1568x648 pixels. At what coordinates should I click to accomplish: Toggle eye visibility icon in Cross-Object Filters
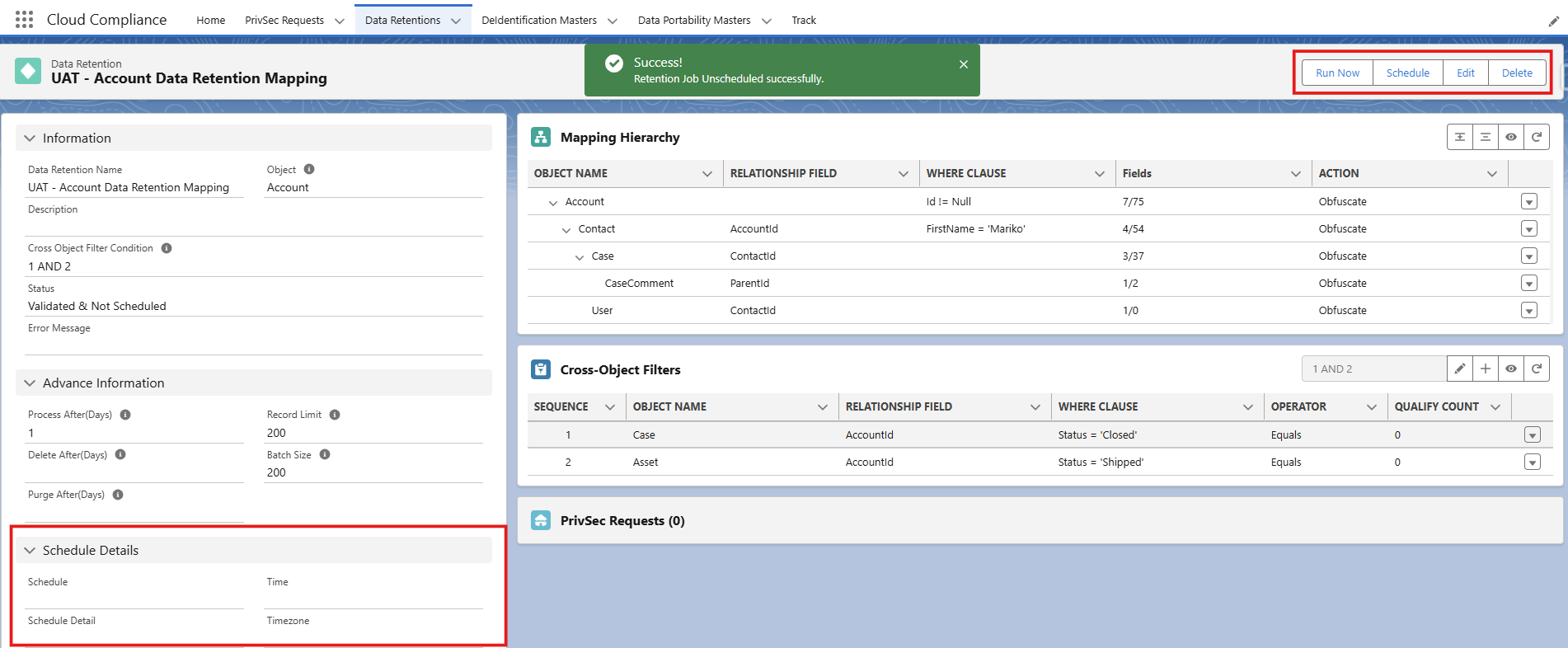[1511, 369]
